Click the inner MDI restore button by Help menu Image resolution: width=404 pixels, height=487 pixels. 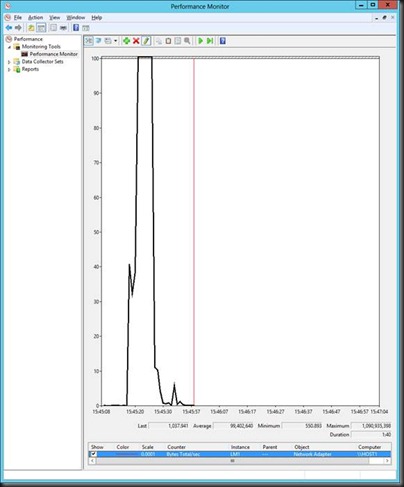[384, 18]
